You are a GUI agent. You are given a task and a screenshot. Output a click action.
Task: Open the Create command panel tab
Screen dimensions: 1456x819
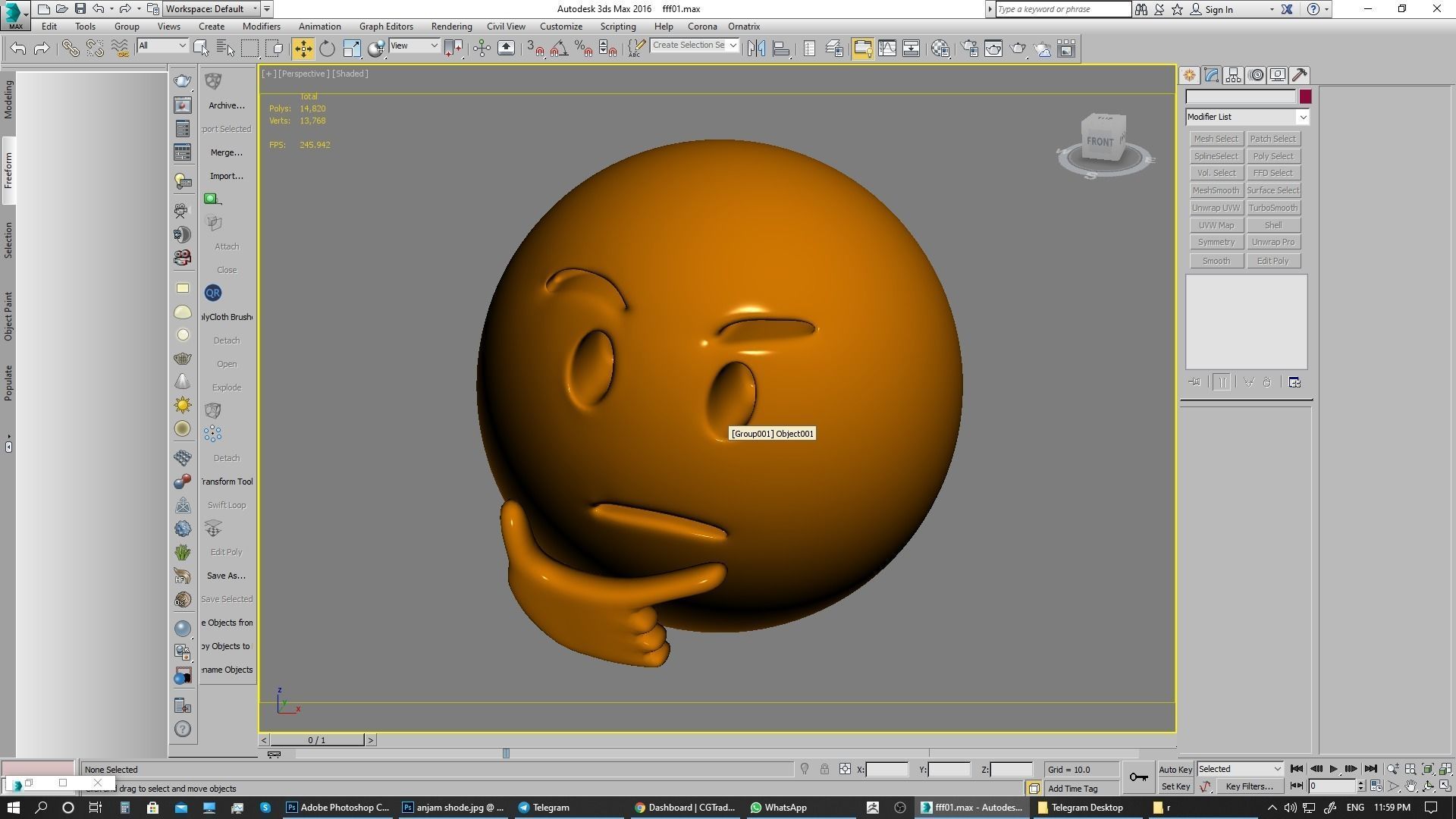pyautogui.click(x=1189, y=75)
